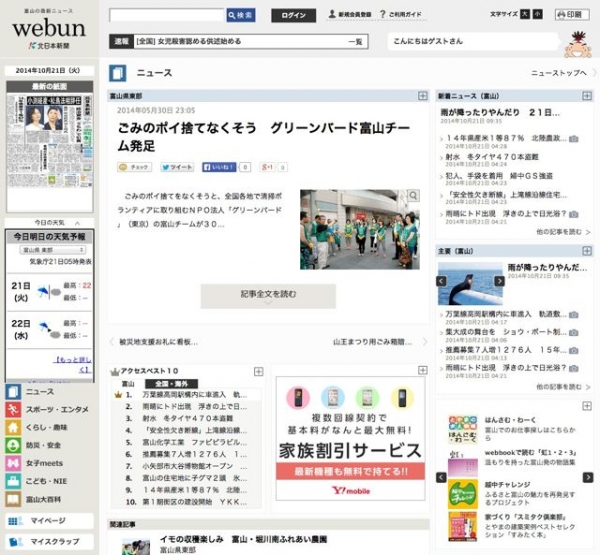Click the blue 検索 search button

click(x=241, y=15)
